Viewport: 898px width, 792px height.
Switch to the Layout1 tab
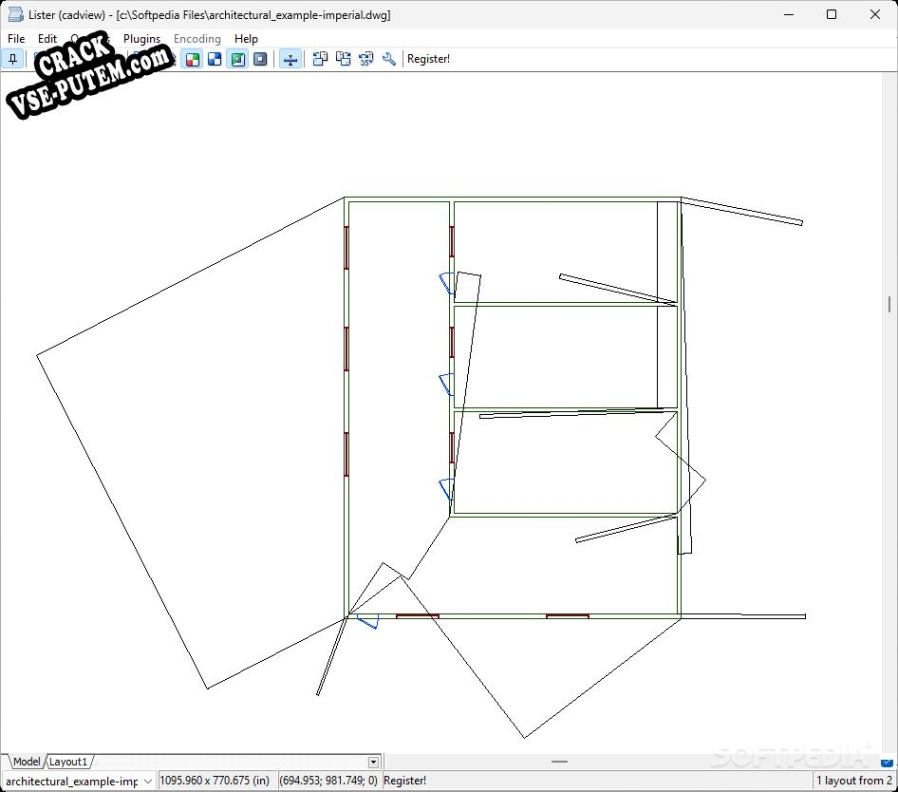(x=69, y=762)
